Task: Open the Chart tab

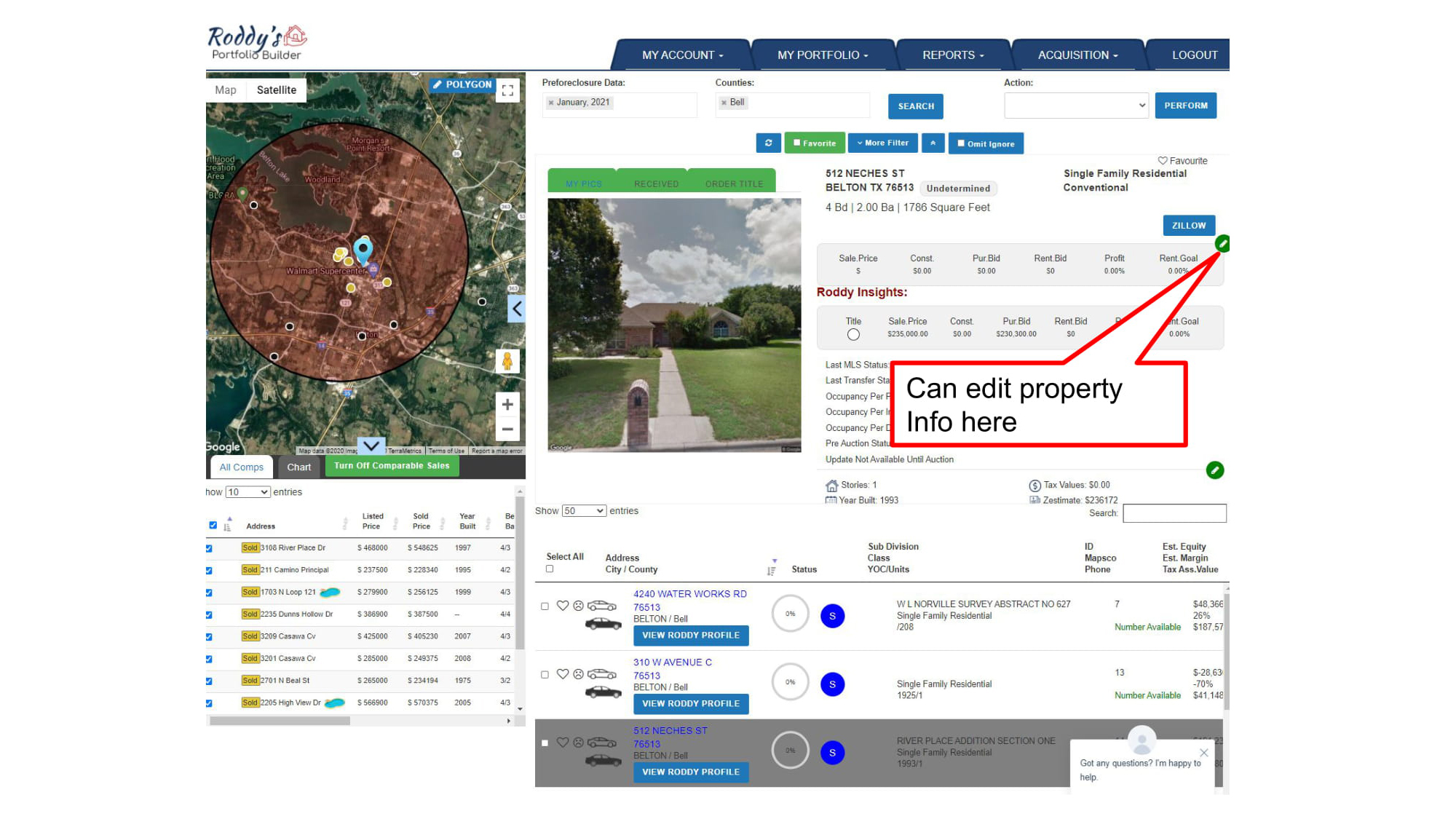Action: point(298,467)
